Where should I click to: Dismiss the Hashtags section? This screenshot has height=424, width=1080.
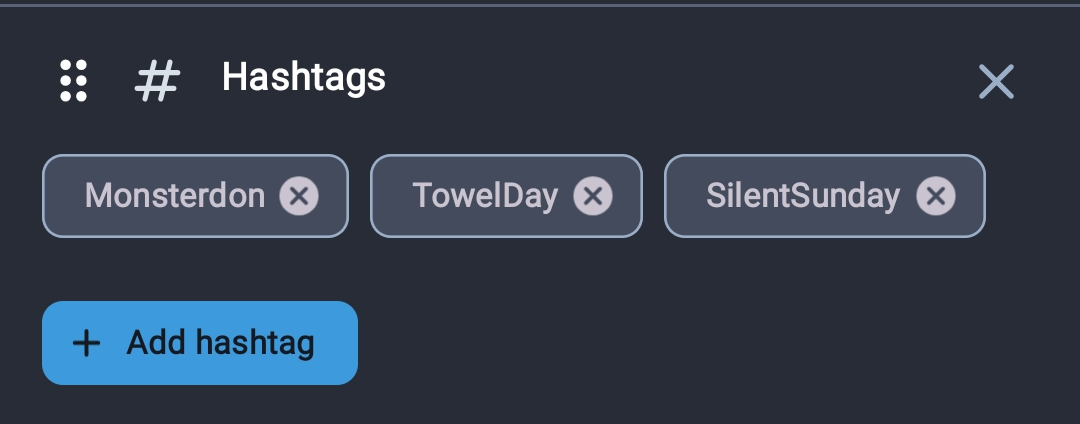tap(996, 81)
